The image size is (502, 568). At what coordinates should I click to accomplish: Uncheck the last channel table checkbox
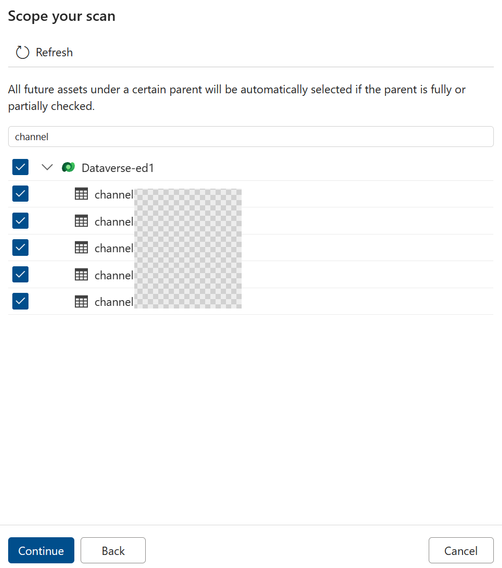point(20,301)
